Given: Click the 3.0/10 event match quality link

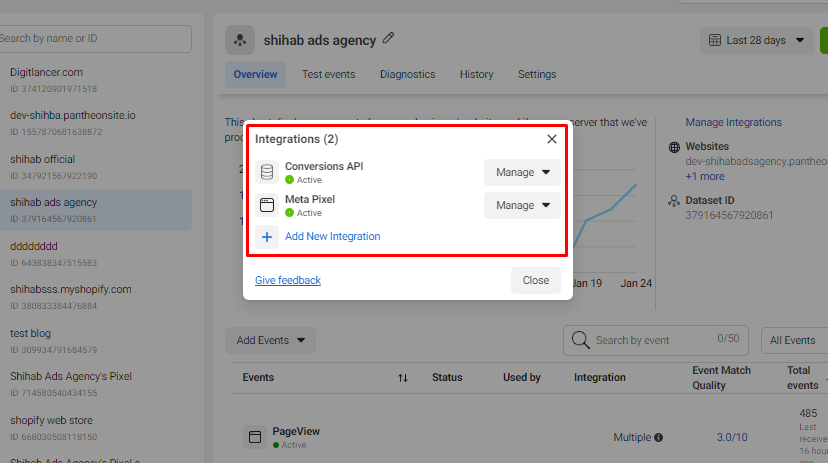Looking at the screenshot, I should click(732, 437).
